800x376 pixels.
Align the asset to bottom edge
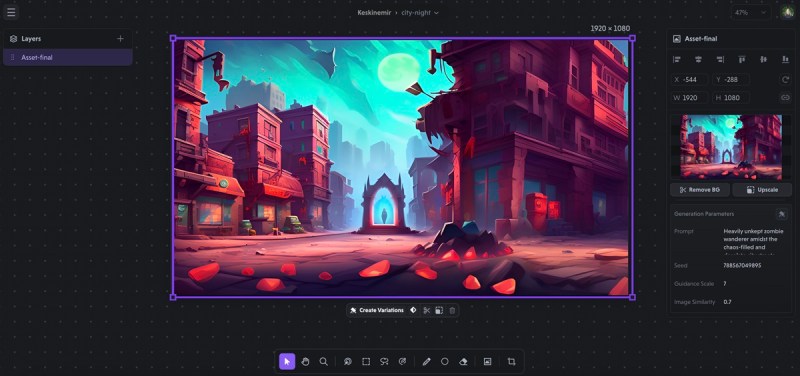pos(785,60)
